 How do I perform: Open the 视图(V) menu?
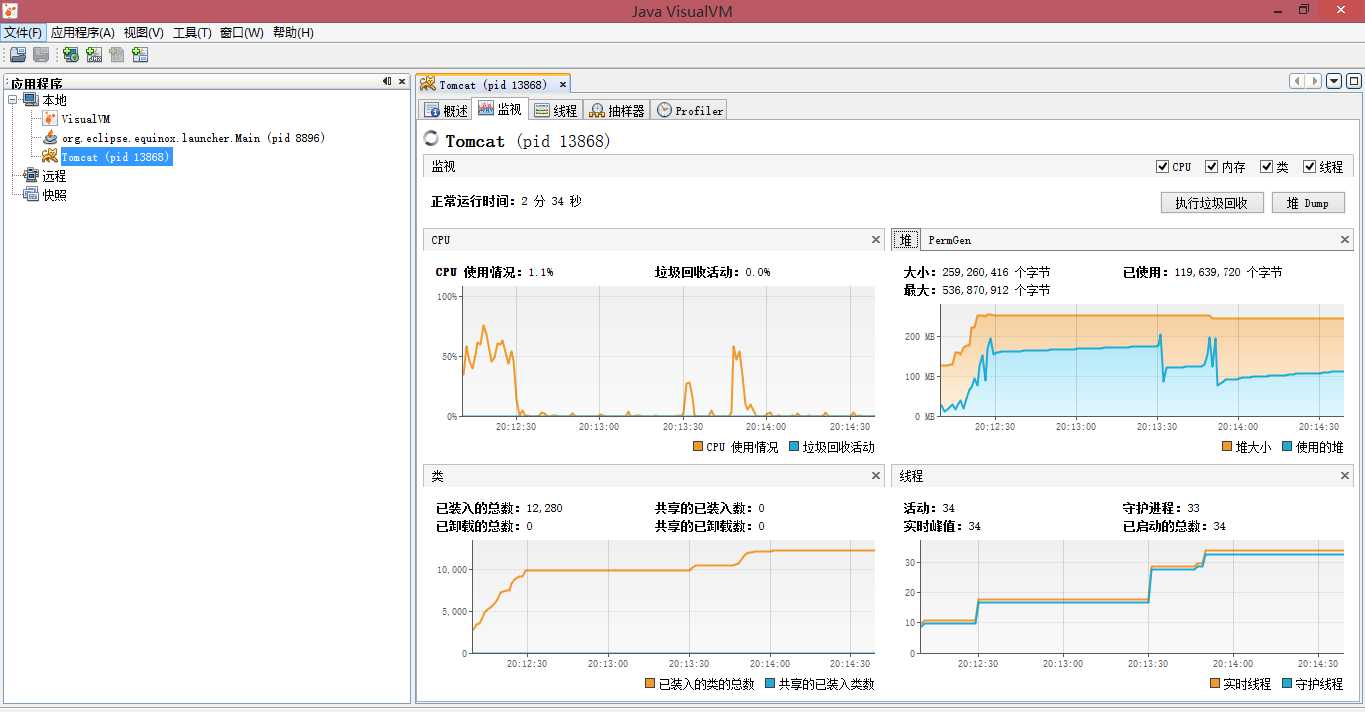point(144,33)
